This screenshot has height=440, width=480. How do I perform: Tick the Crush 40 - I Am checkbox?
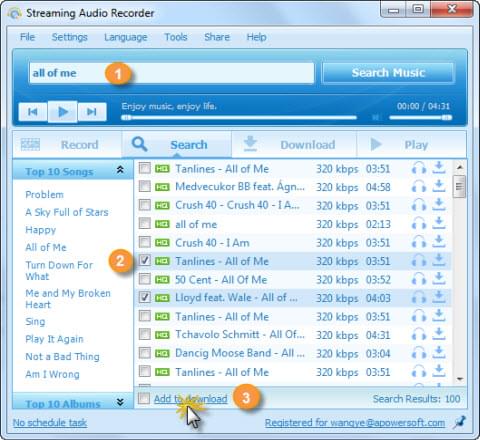click(x=145, y=242)
